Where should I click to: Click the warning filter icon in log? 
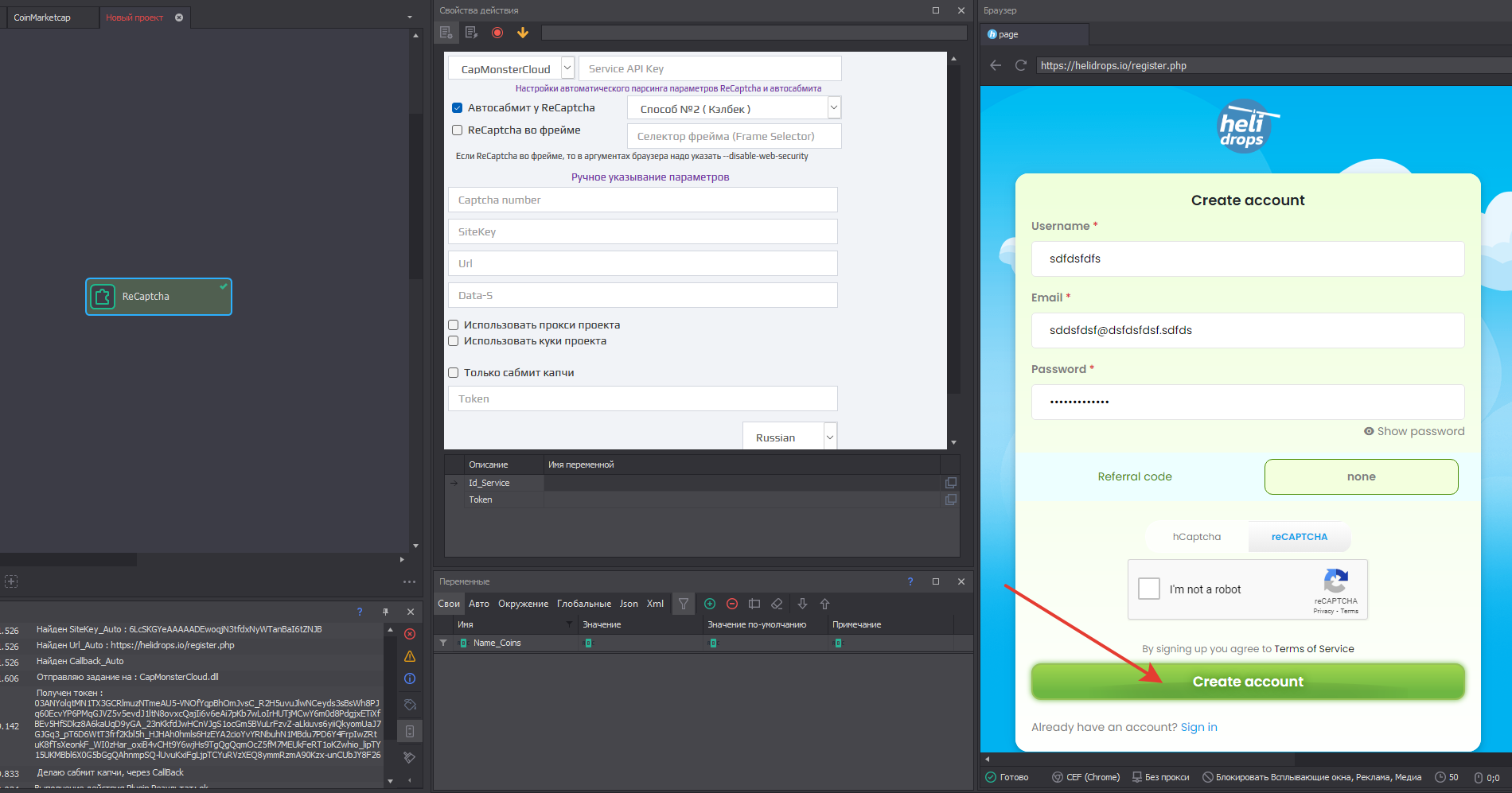pos(410,656)
